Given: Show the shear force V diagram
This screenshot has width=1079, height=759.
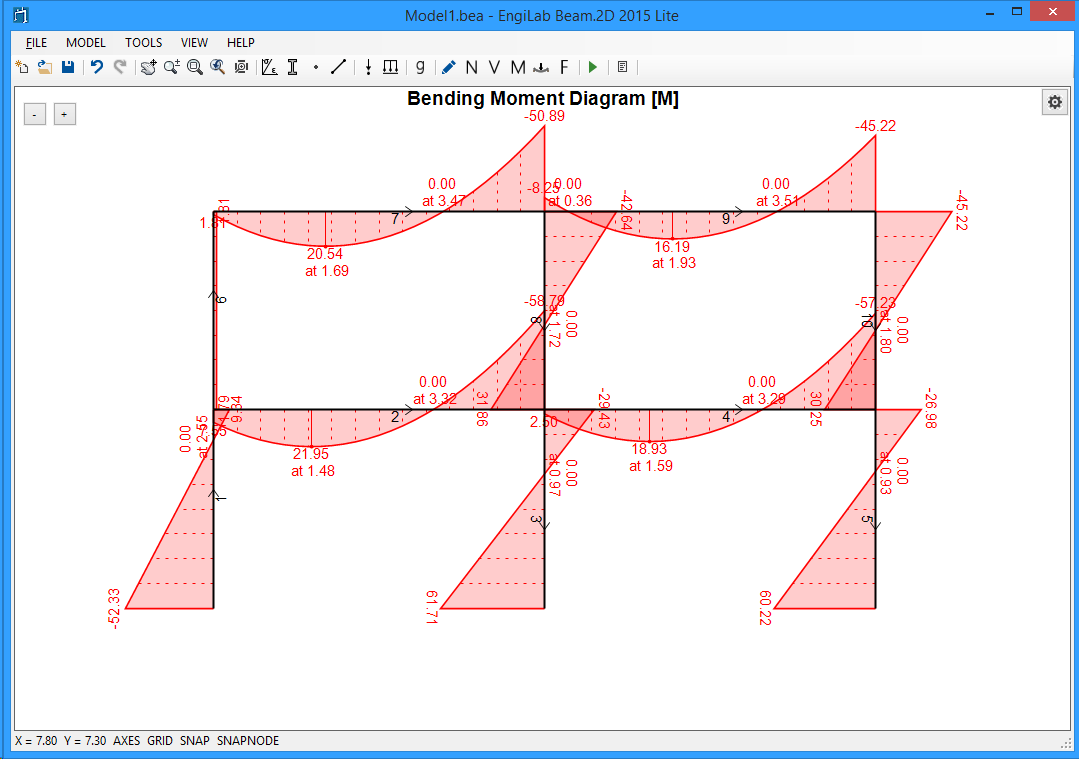Looking at the screenshot, I should pyautogui.click(x=494, y=67).
